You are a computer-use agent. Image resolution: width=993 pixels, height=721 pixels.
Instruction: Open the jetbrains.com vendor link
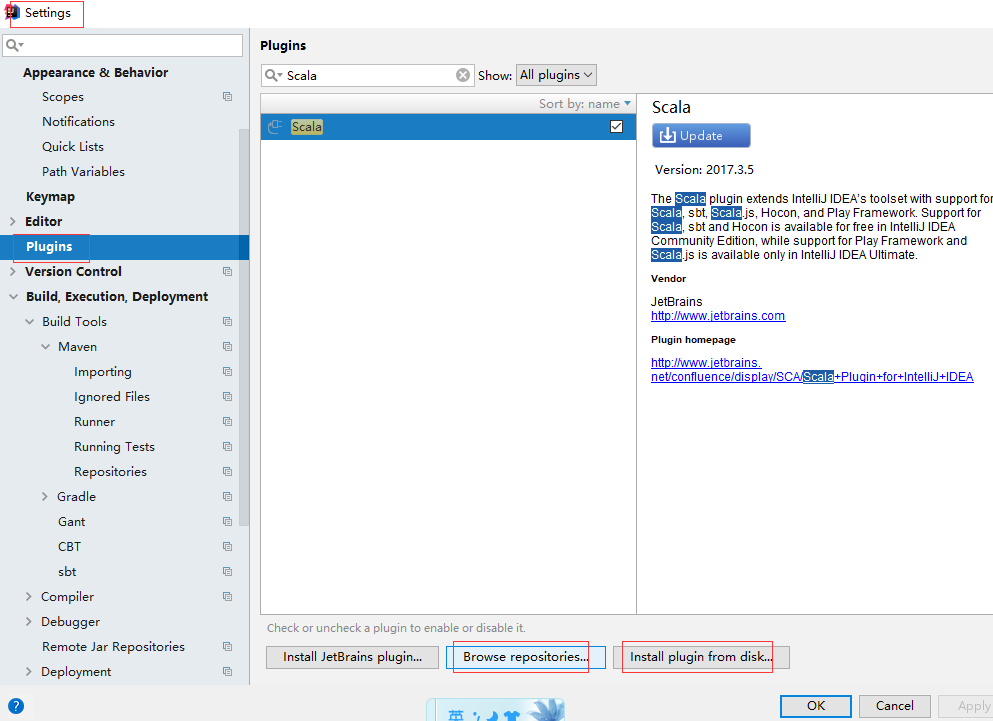pyautogui.click(x=718, y=316)
